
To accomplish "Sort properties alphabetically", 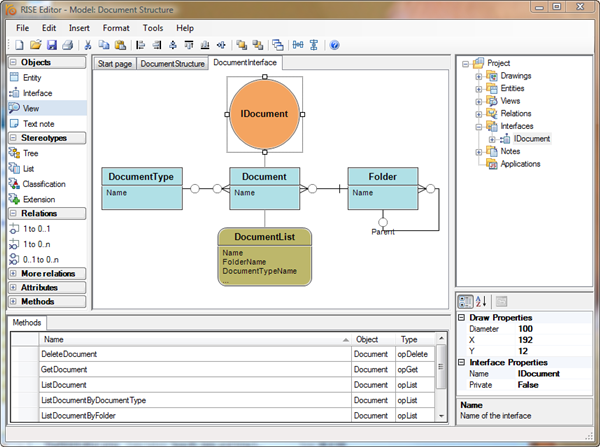I will pyautogui.click(x=482, y=301).
